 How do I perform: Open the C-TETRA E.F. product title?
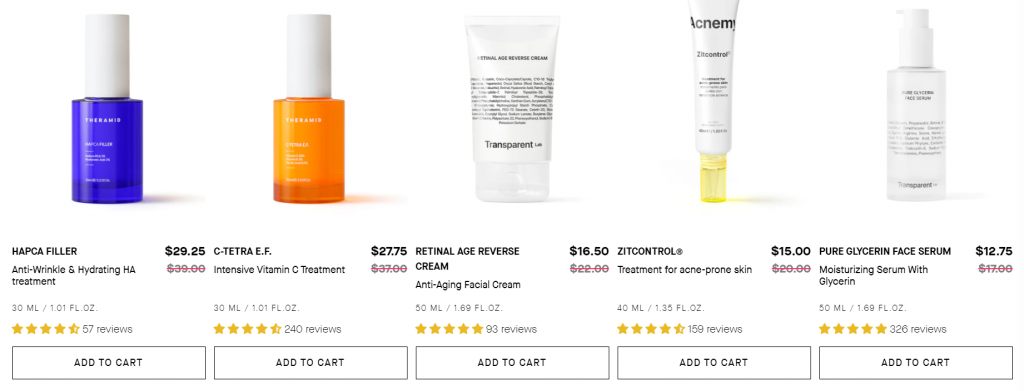(242, 251)
